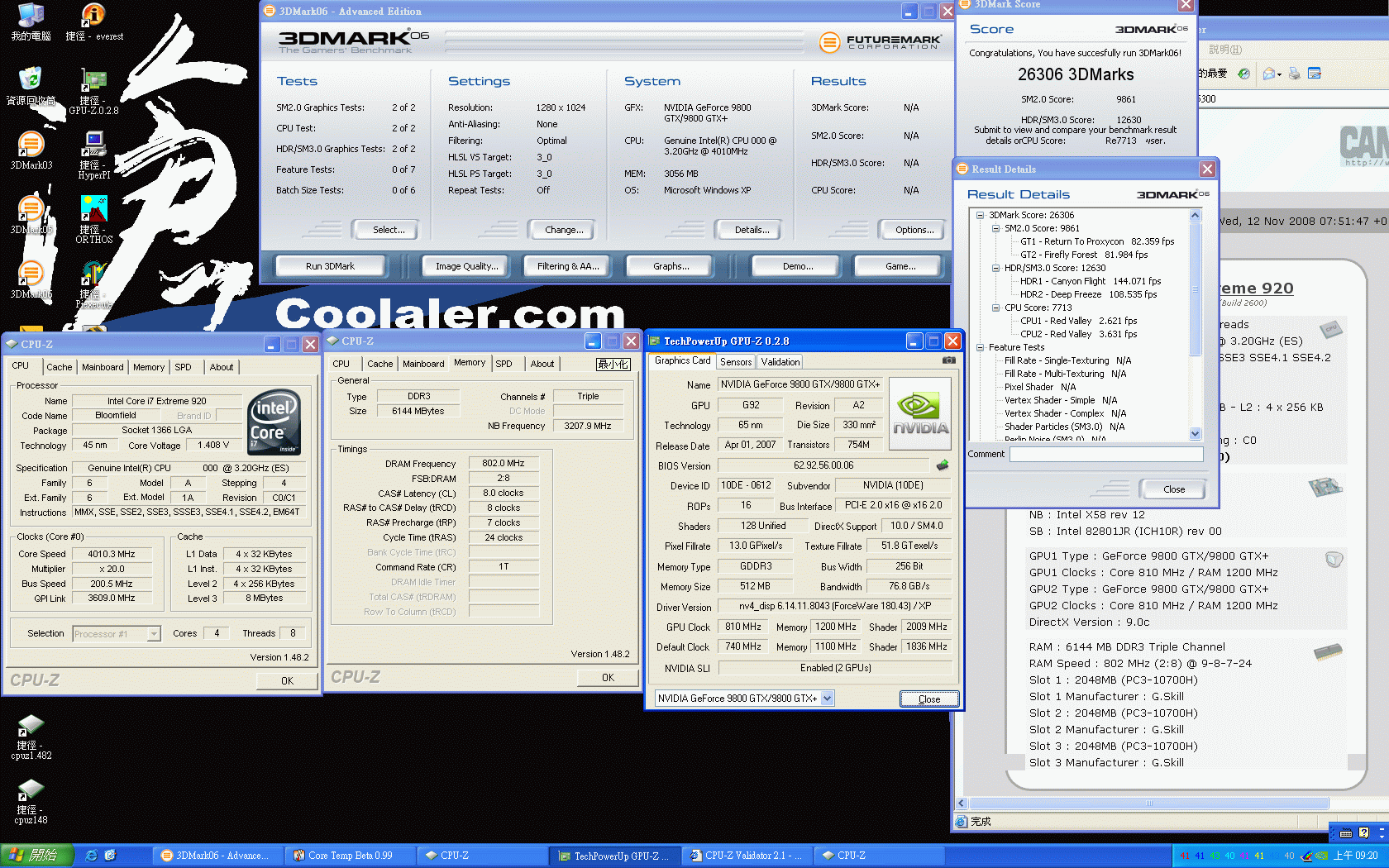Viewport: 1389px width, 868px height.
Task: Open the My Computer (我的電腦) desktop icon
Action: click(x=31, y=22)
